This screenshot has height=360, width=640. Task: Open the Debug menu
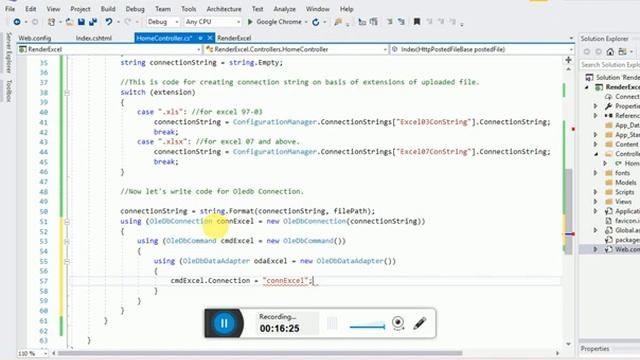coord(135,9)
